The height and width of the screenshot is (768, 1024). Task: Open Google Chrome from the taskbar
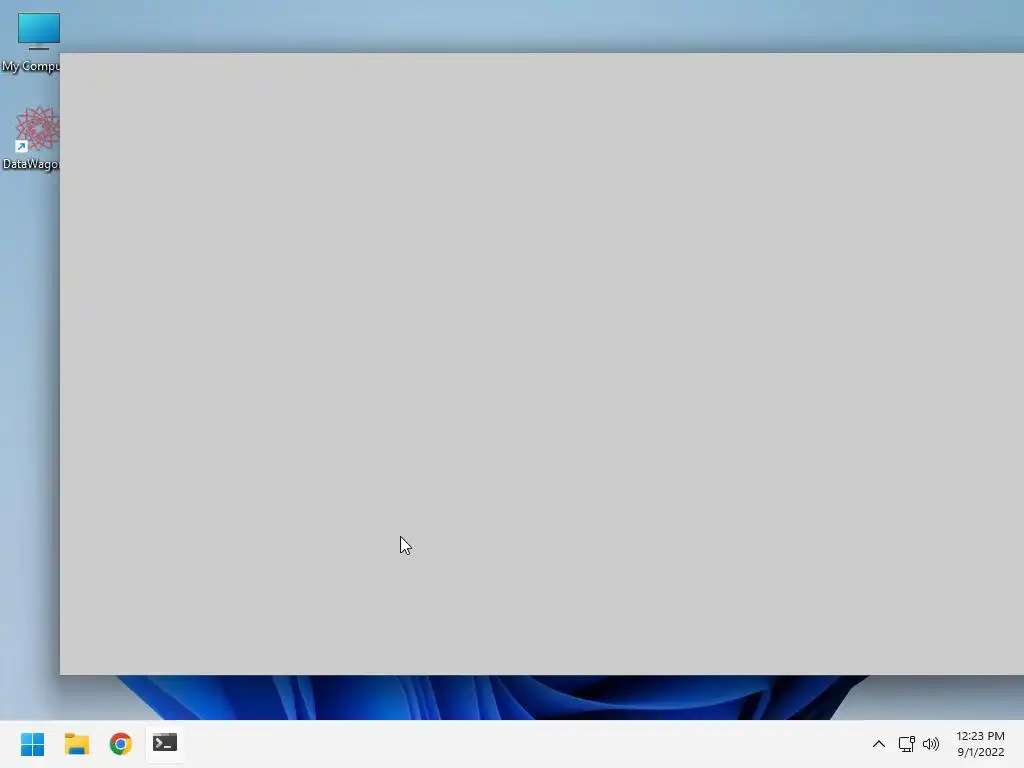[121, 744]
